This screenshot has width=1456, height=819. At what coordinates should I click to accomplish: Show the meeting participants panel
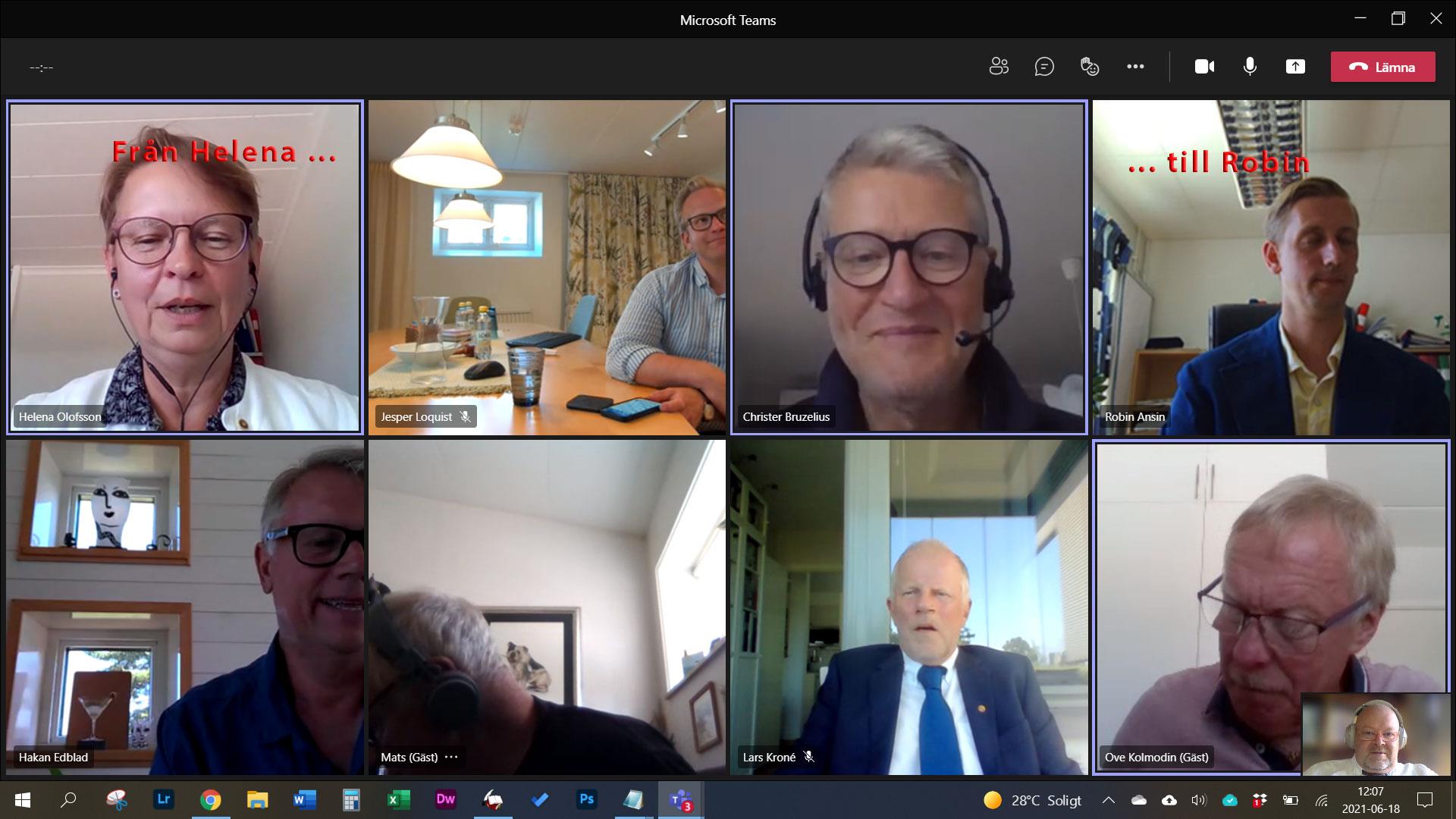(x=999, y=67)
